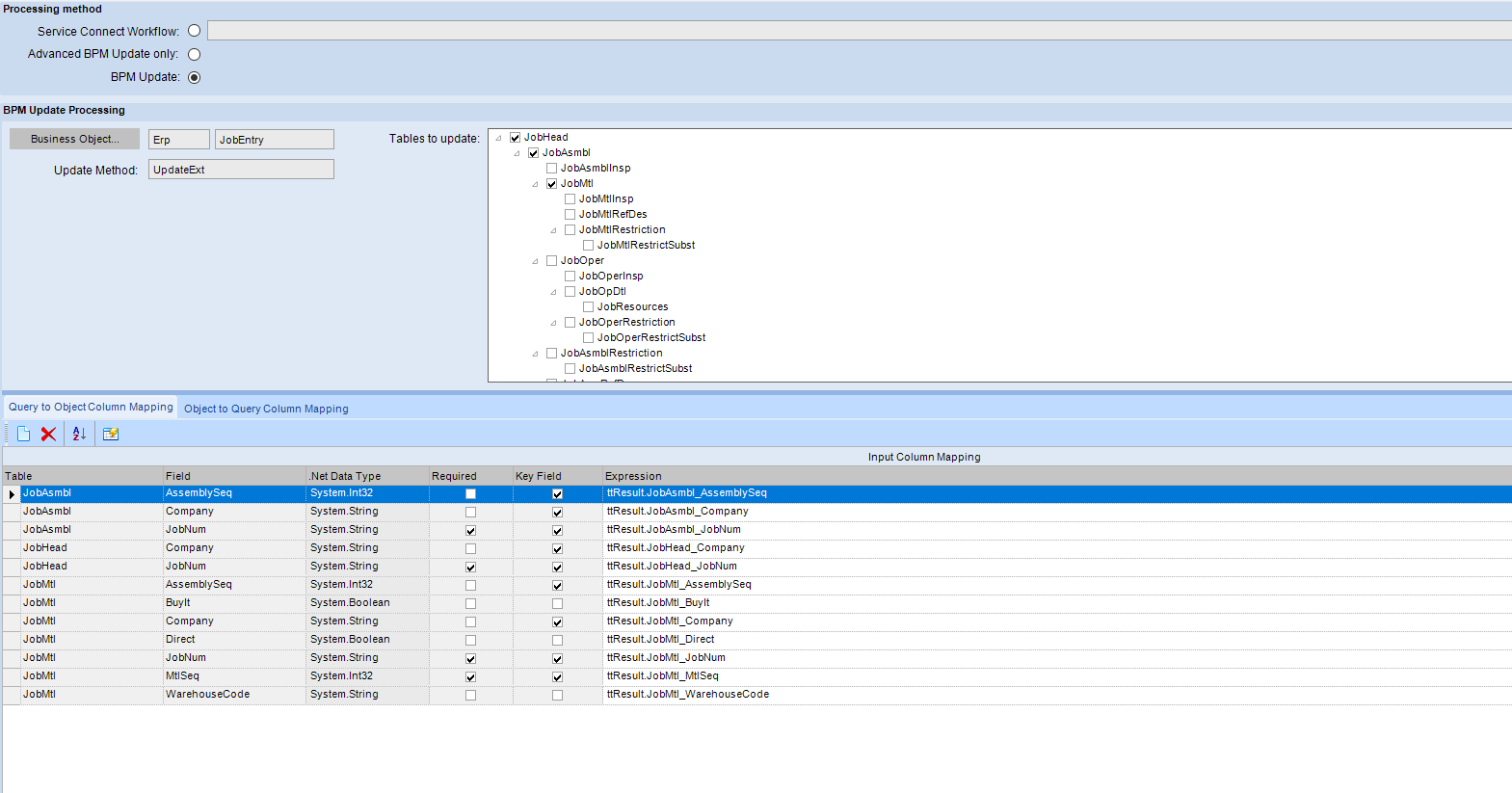Switch to Query to Object Column Mapping tab
This screenshot has width=1512, height=793.
click(91, 408)
